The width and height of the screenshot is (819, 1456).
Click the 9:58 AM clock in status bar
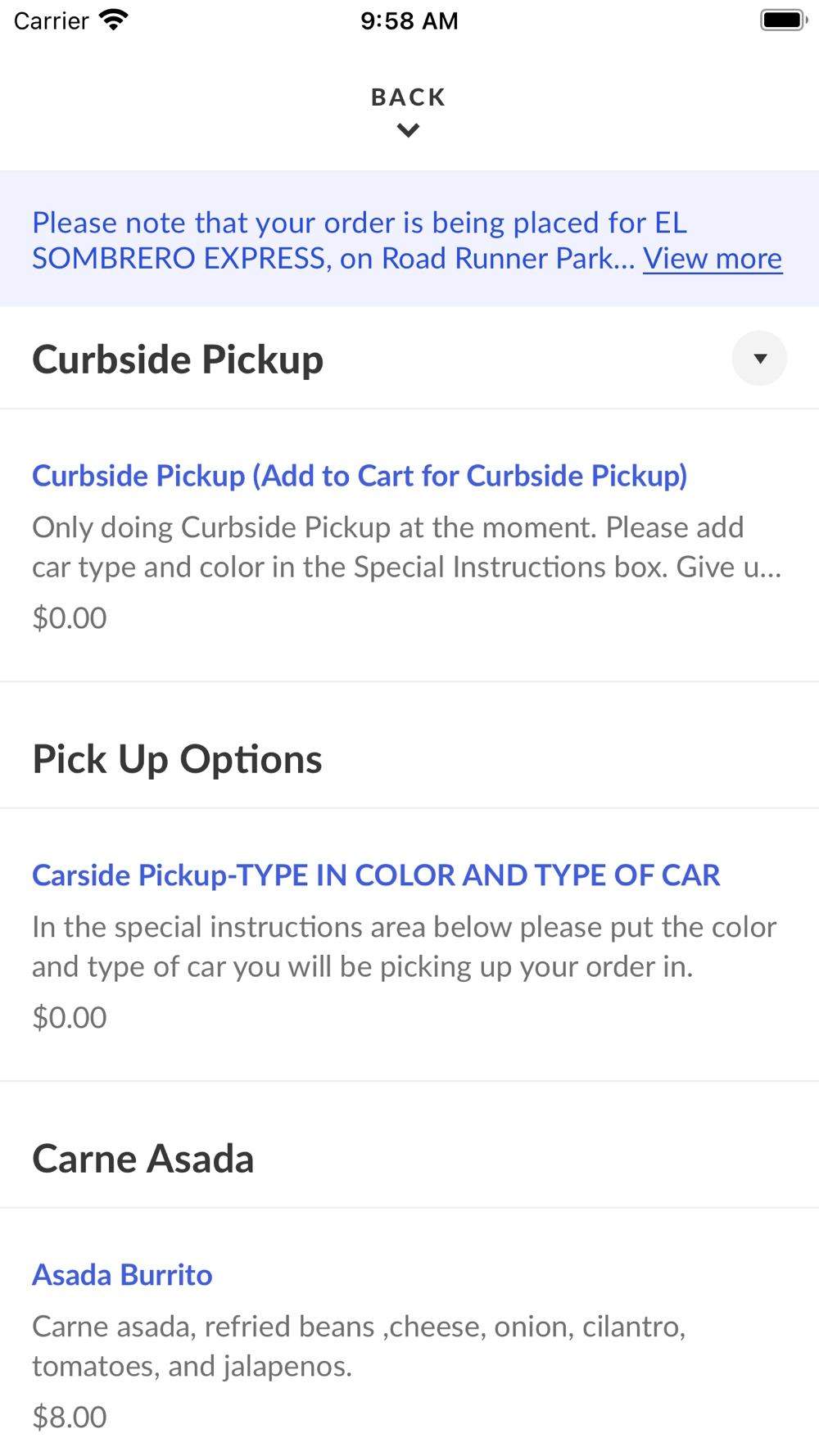[x=409, y=20]
